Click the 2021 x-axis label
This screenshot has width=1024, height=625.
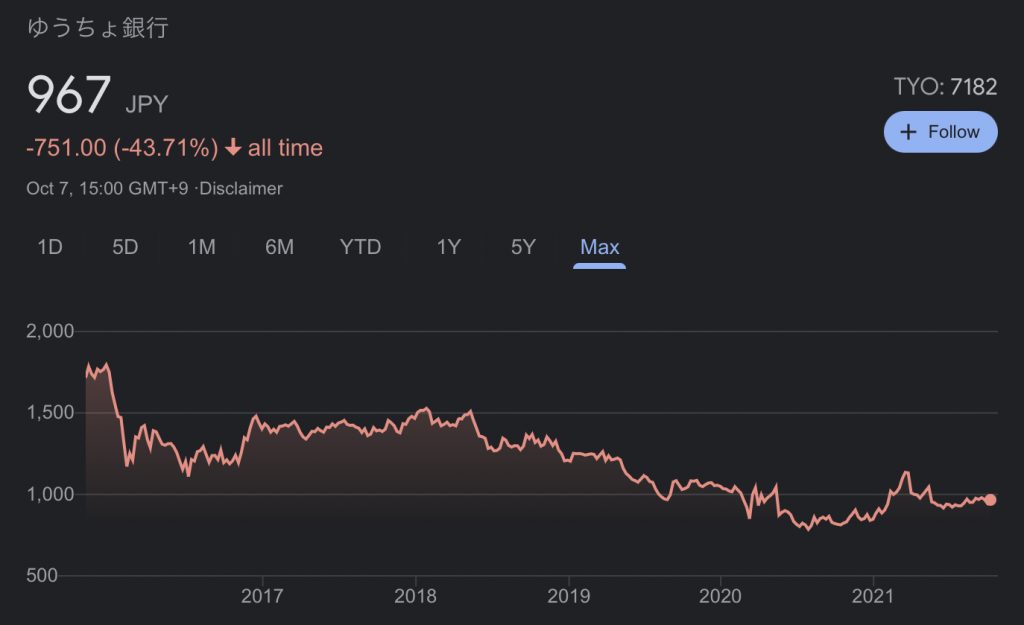[873, 597]
